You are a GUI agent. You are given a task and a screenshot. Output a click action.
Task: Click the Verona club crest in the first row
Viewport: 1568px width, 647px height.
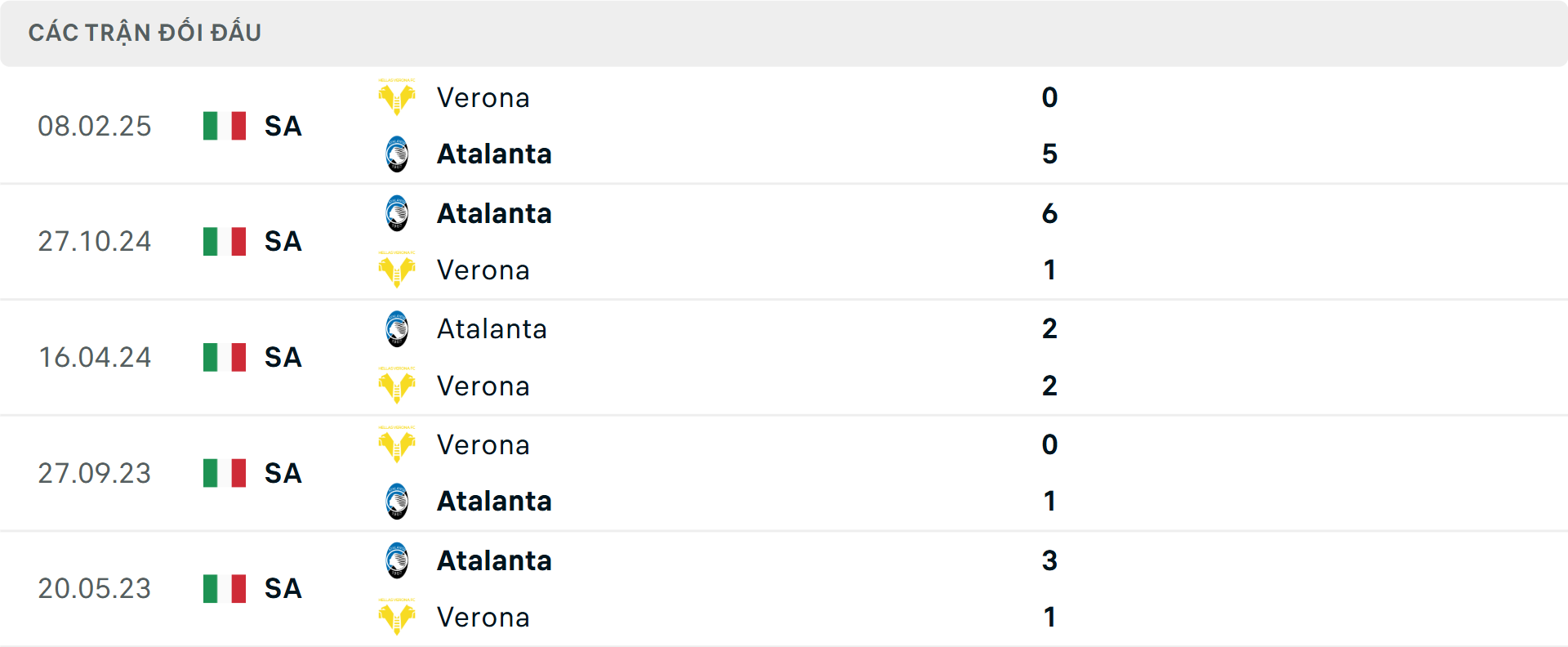coord(397,97)
